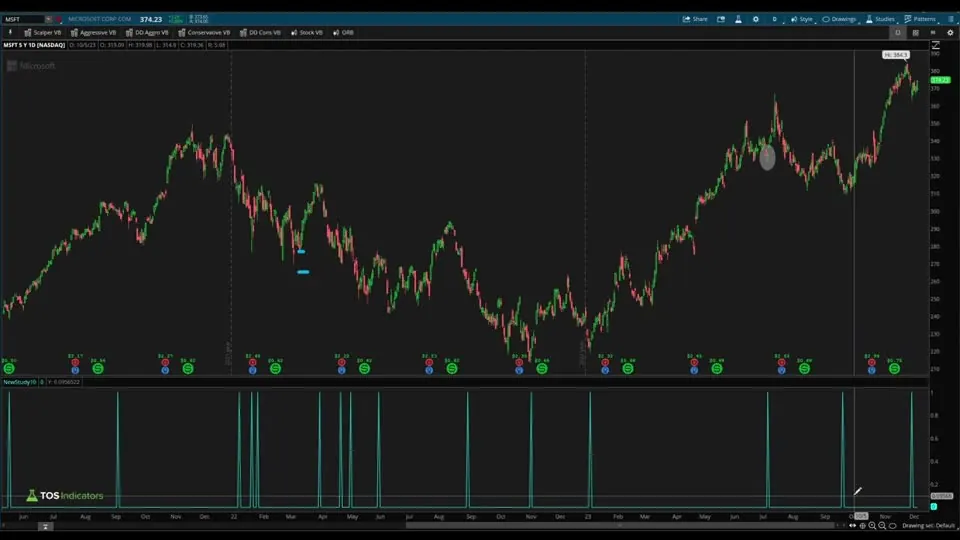Select the lower blue dash drawing near March
This screenshot has height=540, width=960.
[303, 272]
